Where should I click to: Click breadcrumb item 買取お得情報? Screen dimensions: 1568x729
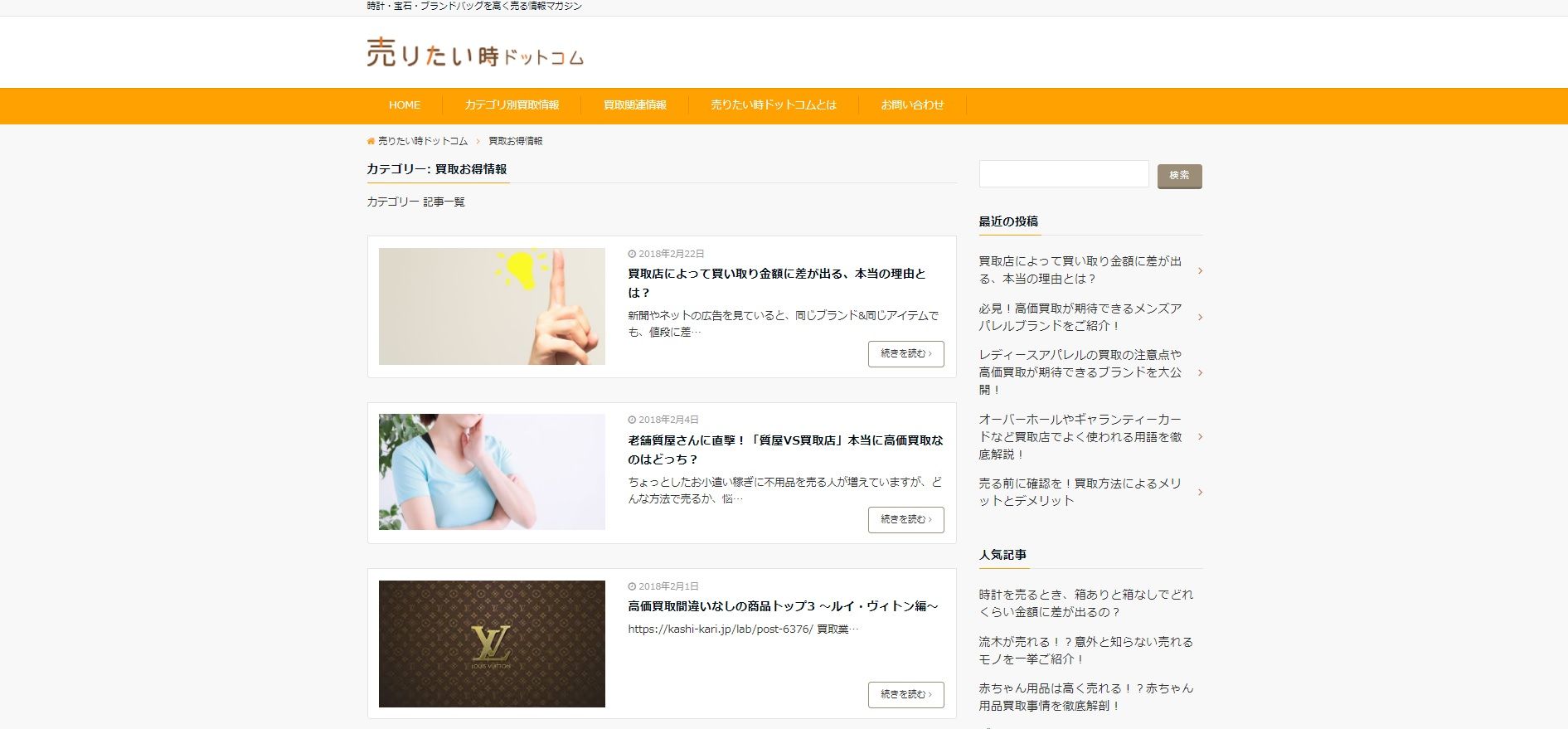pyautogui.click(x=516, y=141)
